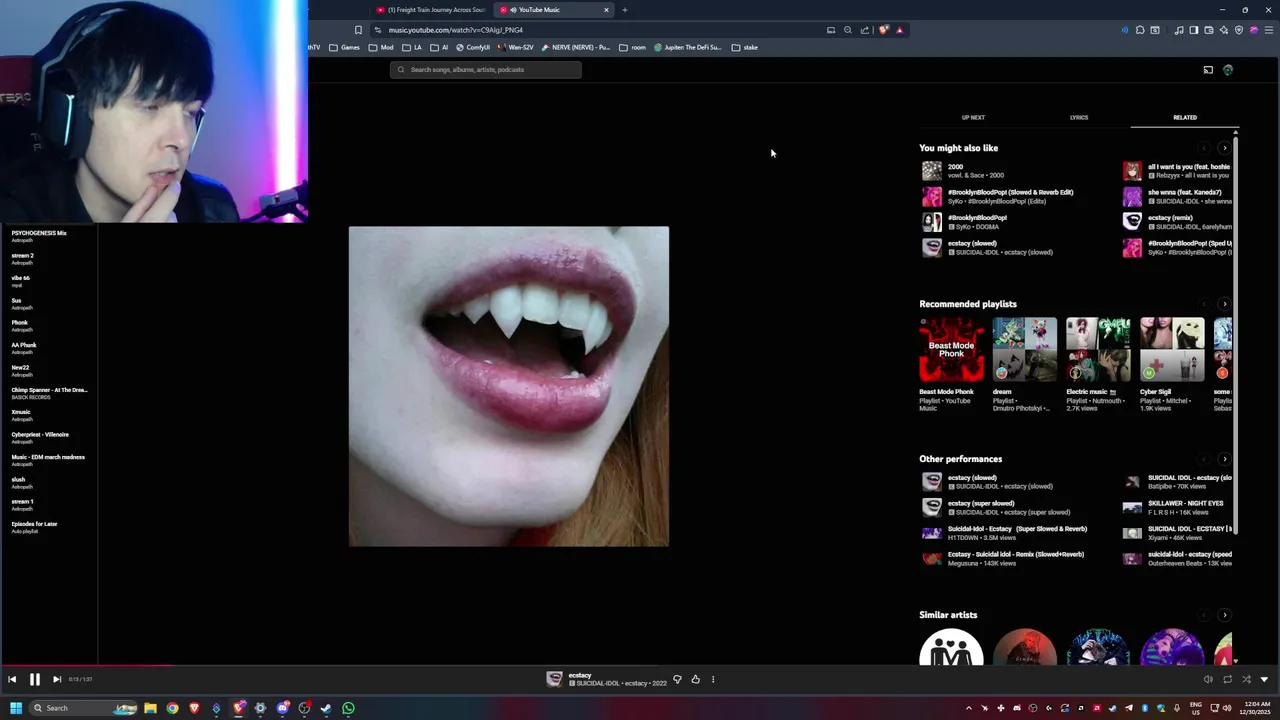Viewport: 1280px width, 720px height.
Task: Skip to the next track
Action: [57, 679]
